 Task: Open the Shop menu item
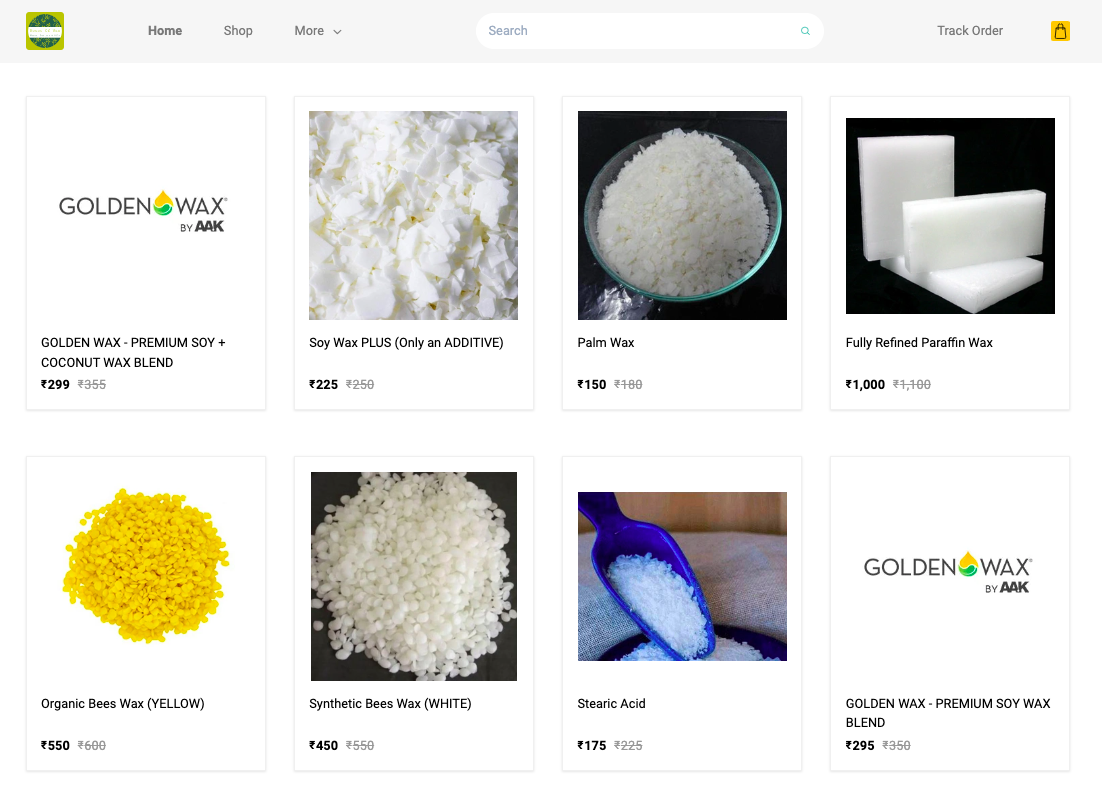[238, 31]
